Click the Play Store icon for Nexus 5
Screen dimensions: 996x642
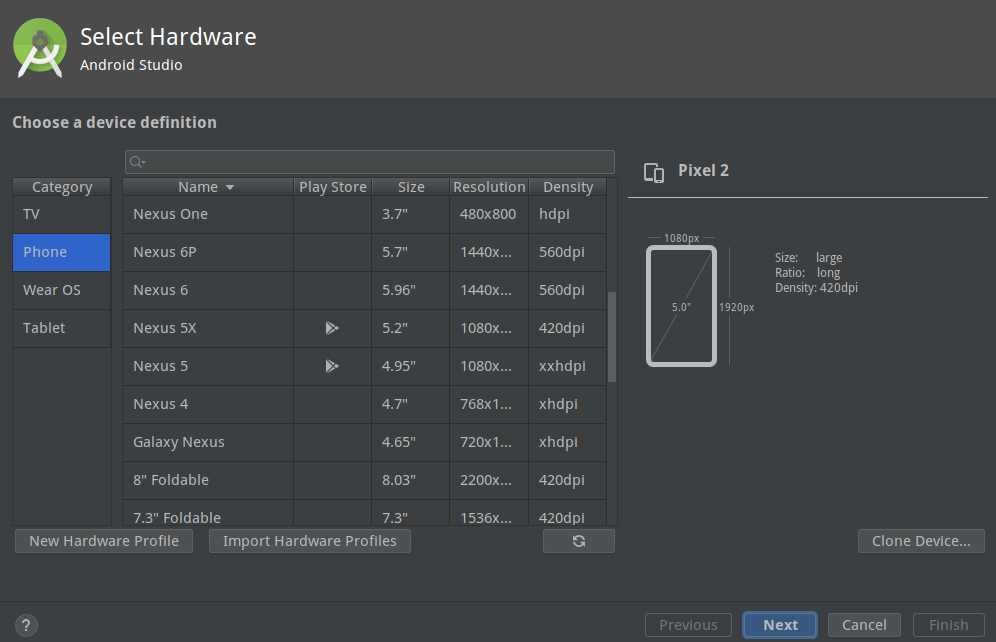pos(332,366)
